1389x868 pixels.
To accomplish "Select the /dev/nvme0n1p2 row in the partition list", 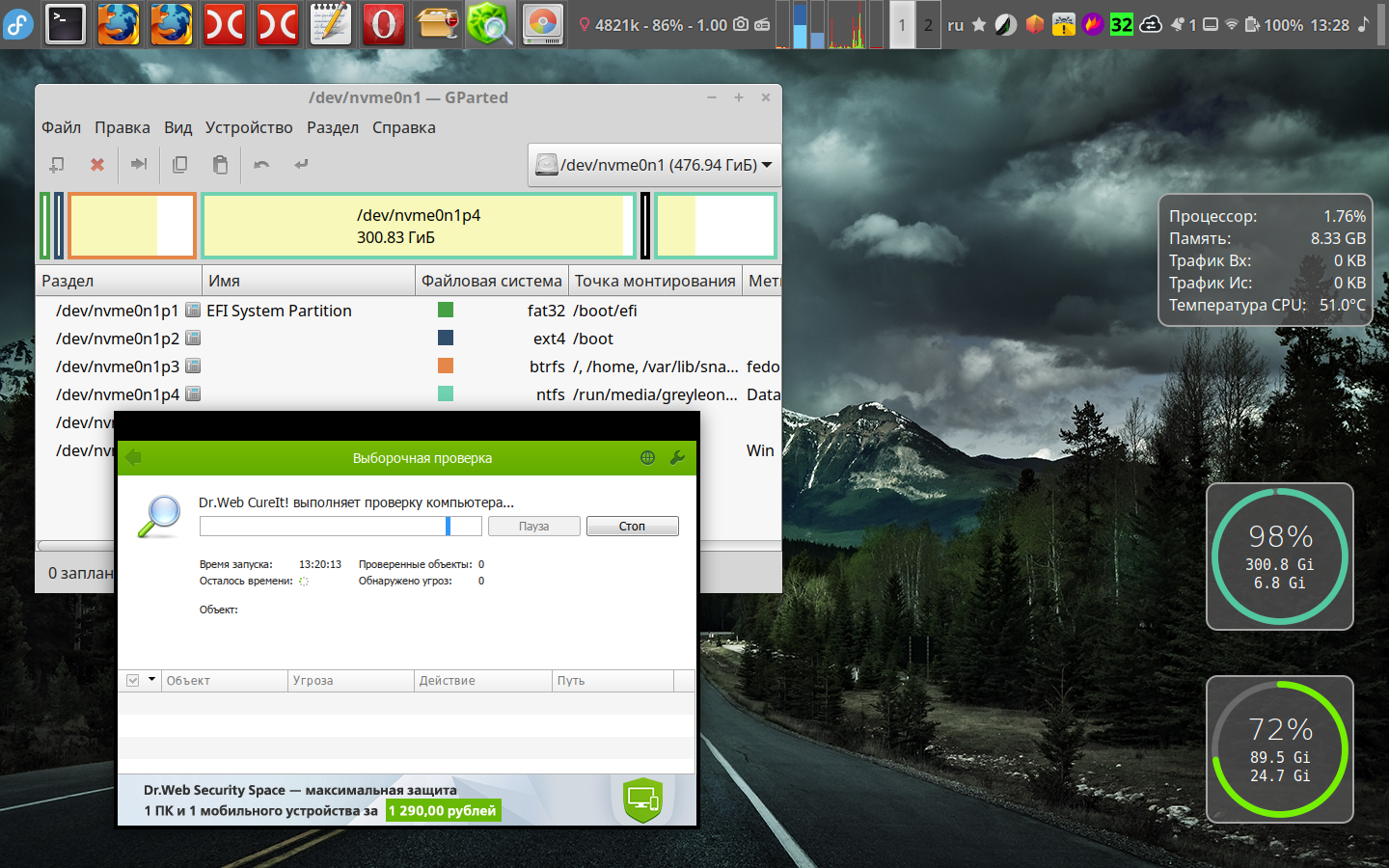I will point(118,339).
